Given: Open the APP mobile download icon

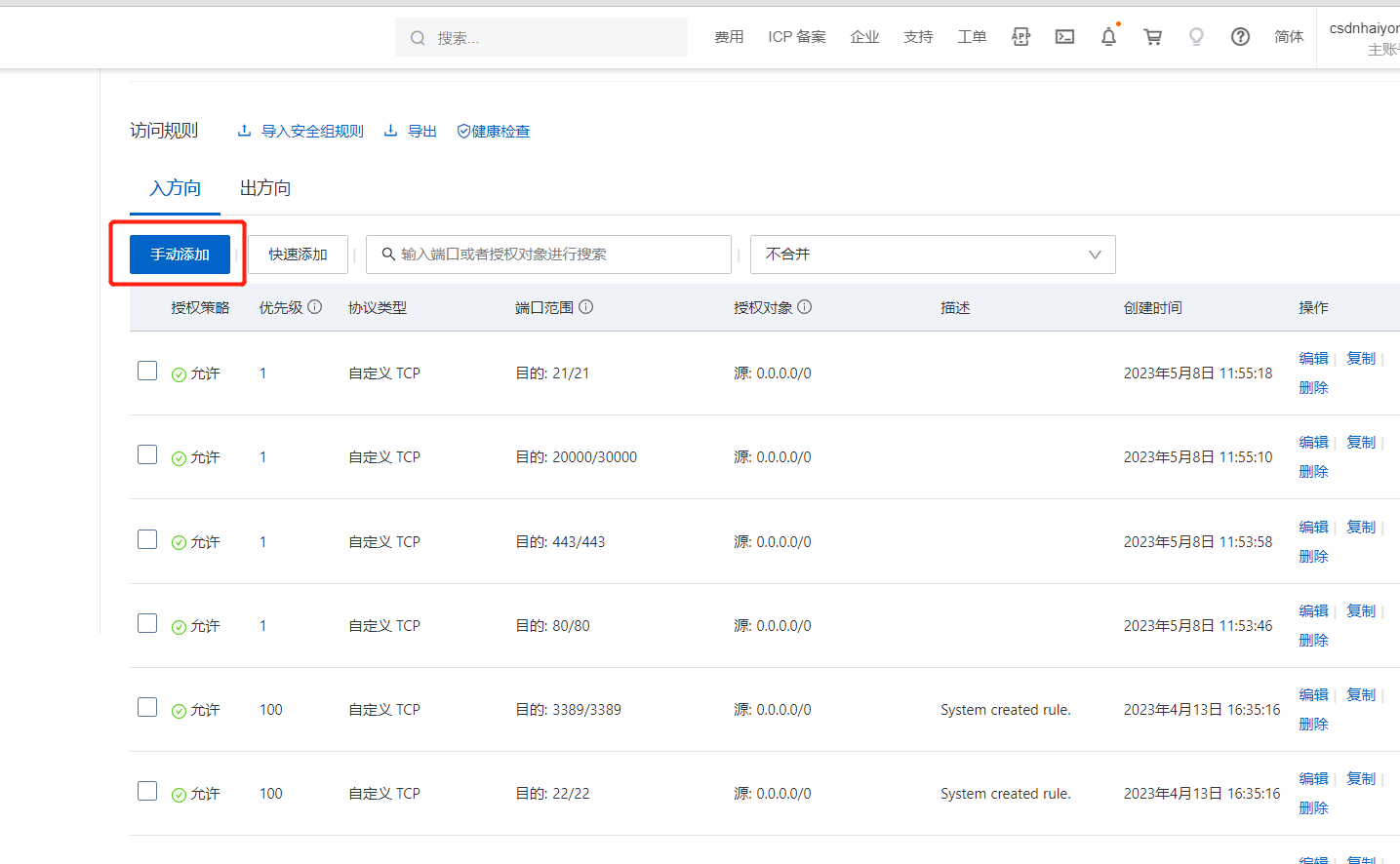Looking at the screenshot, I should pos(1020,36).
